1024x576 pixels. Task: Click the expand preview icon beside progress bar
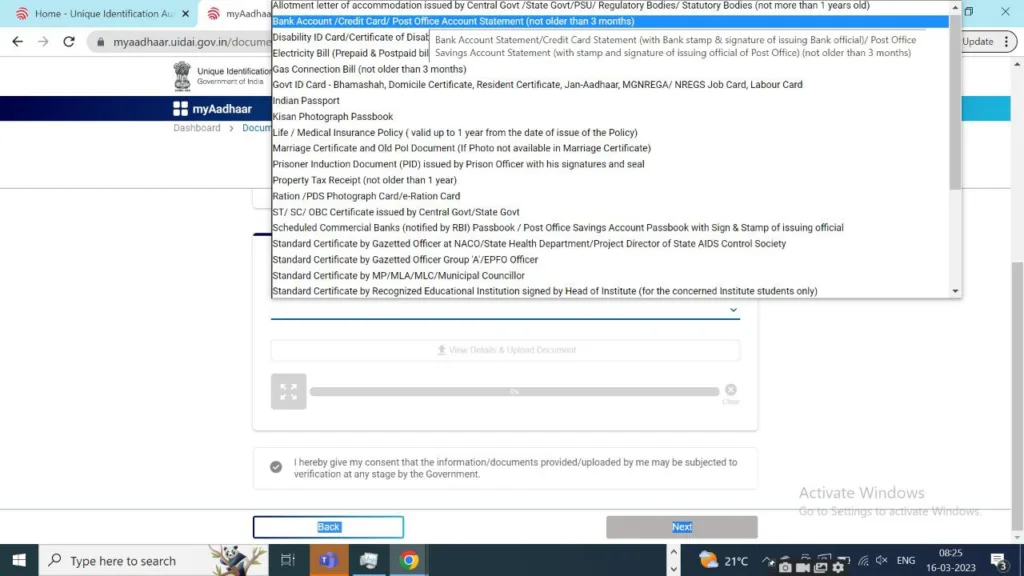click(288, 392)
